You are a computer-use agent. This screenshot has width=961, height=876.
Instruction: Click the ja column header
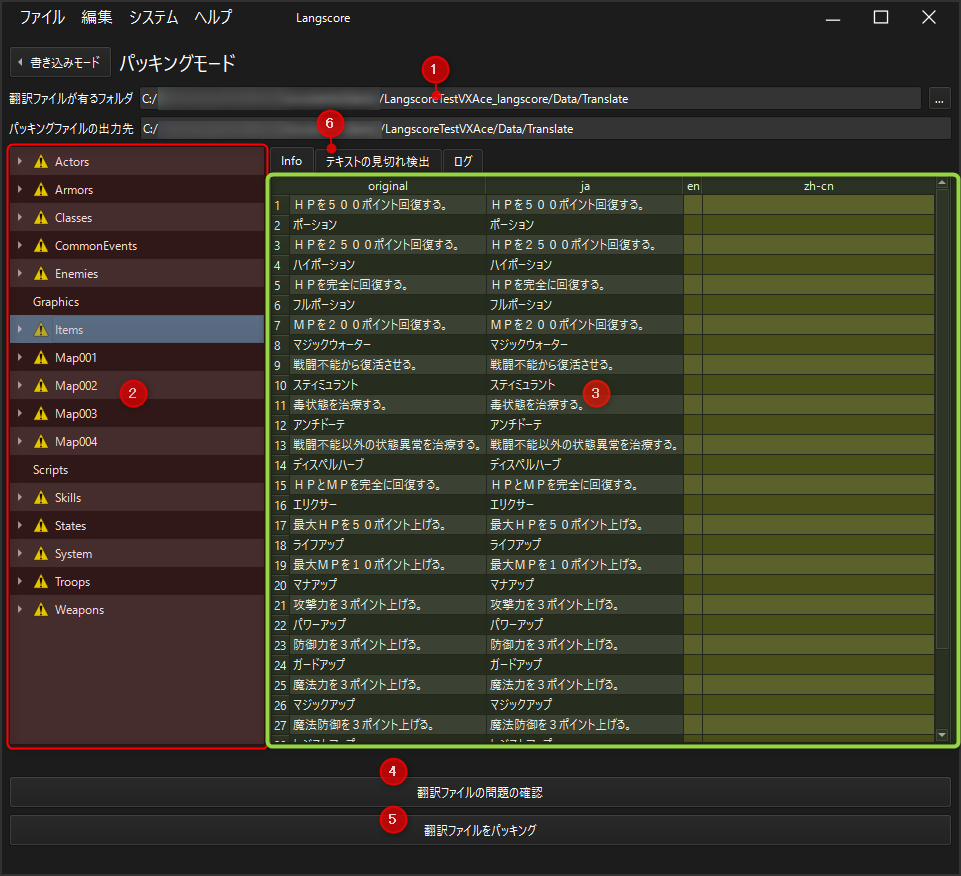tap(585, 186)
